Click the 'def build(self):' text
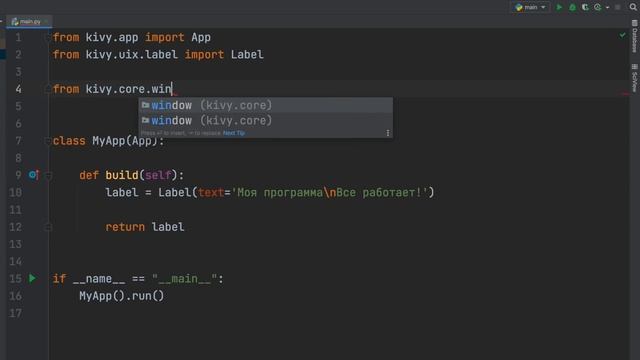 pos(131,176)
